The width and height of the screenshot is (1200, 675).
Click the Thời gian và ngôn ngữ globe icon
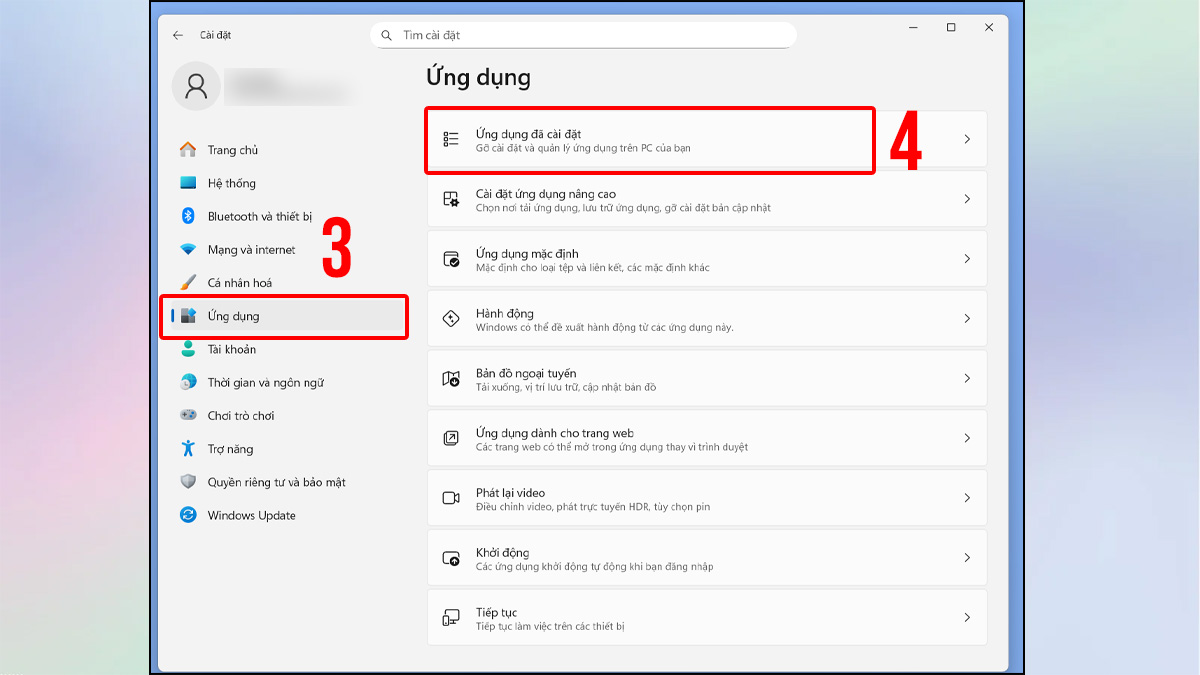pyautogui.click(x=188, y=382)
